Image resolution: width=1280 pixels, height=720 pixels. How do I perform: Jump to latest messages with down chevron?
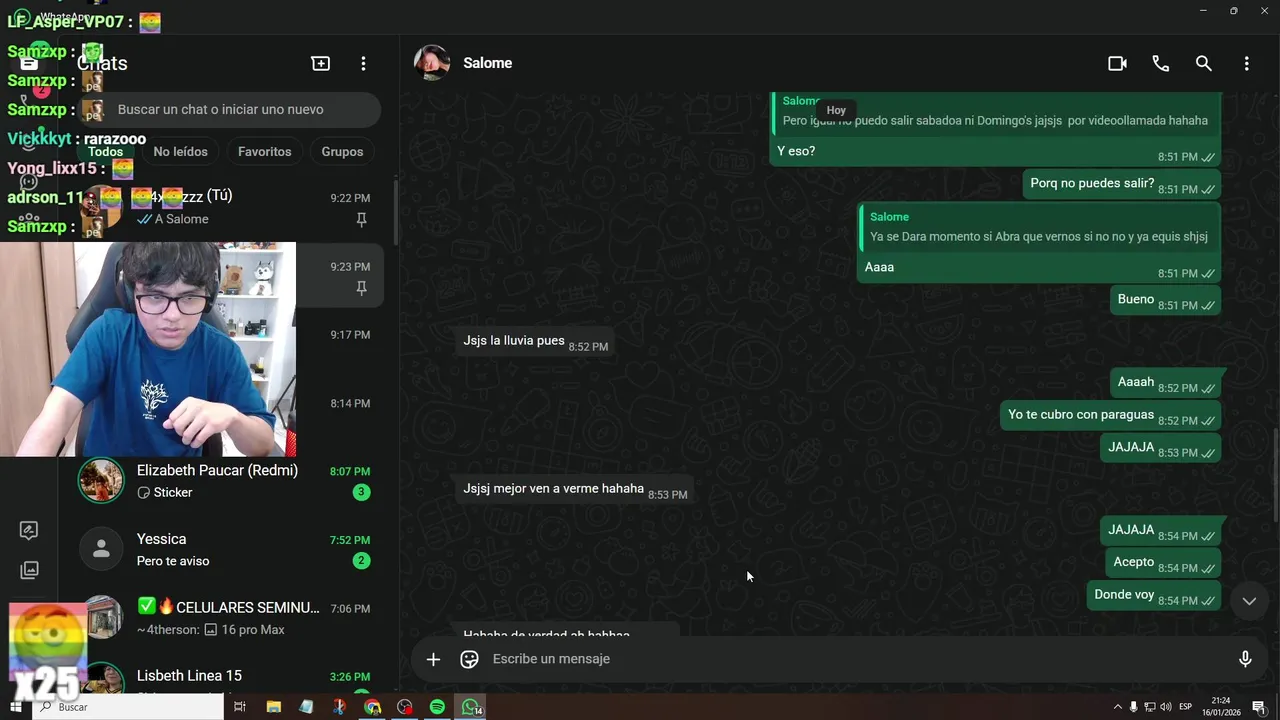click(x=1249, y=601)
